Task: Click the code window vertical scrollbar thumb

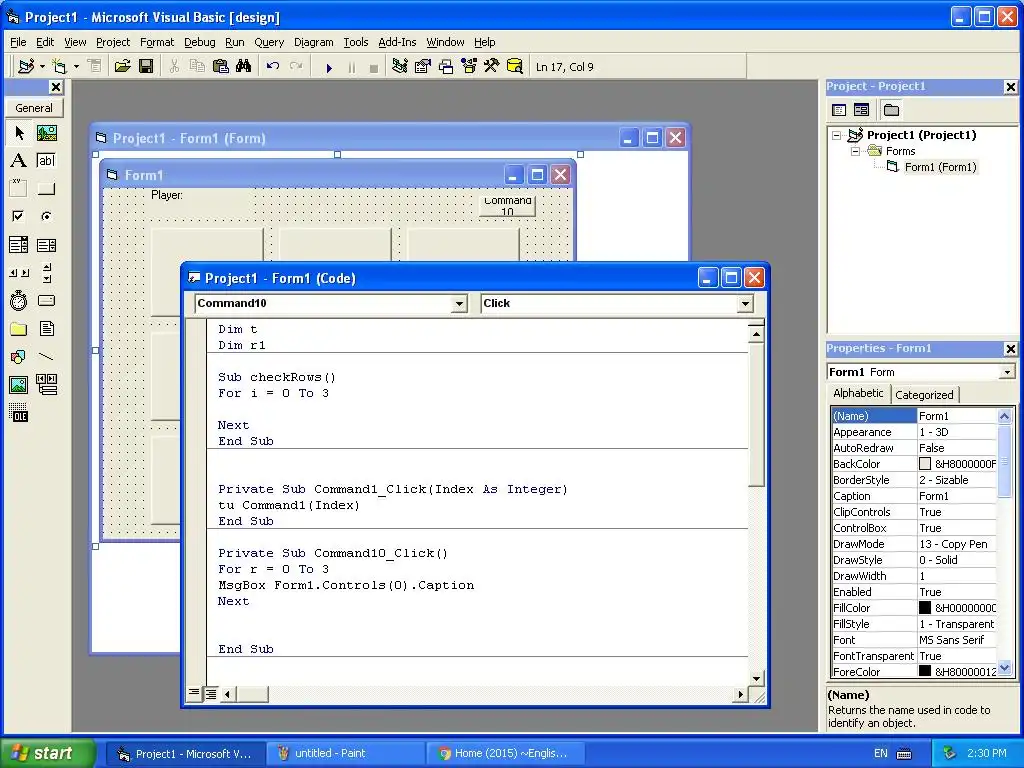Action: (756, 414)
